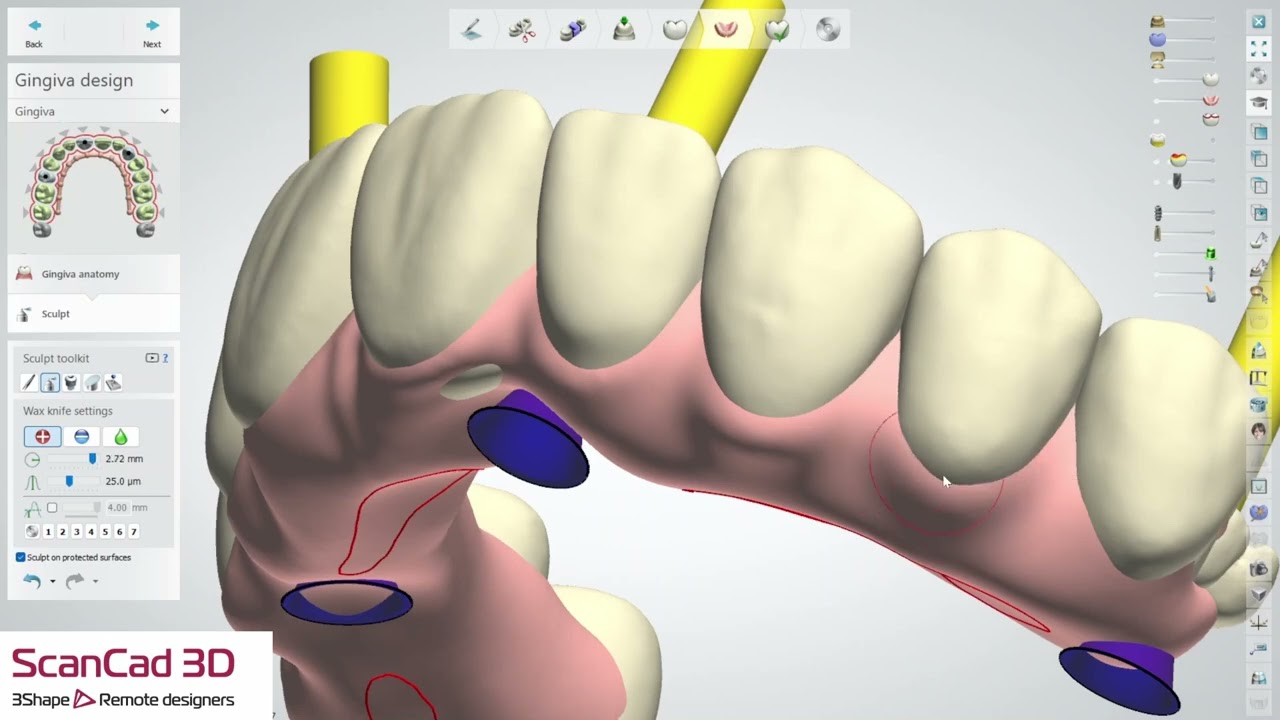Image resolution: width=1280 pixels, height=720 pixels.
Task: Redo the sculpt action
Action: tap(75, 581)
